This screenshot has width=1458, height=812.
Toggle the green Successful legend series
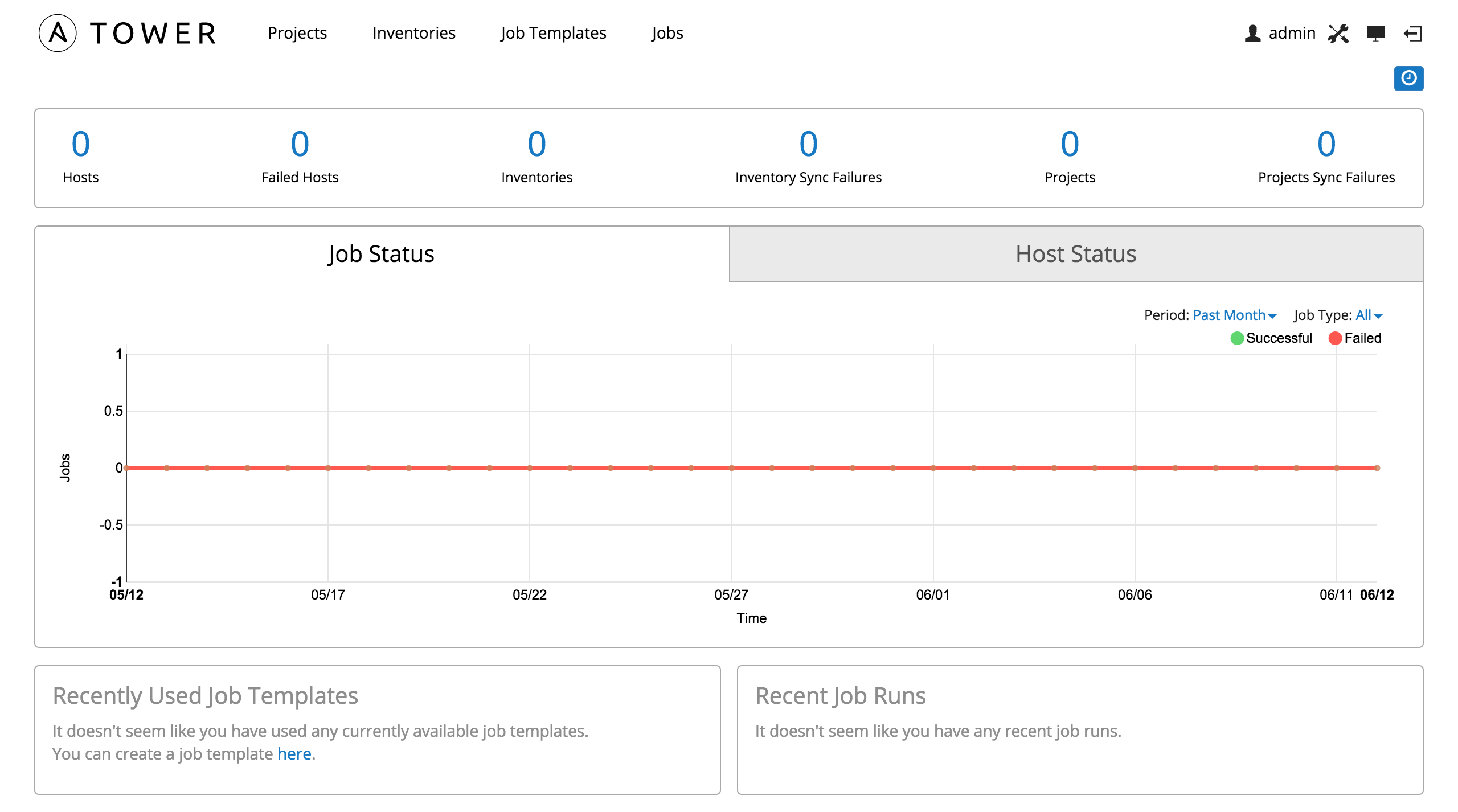[x=1271, y=338]
